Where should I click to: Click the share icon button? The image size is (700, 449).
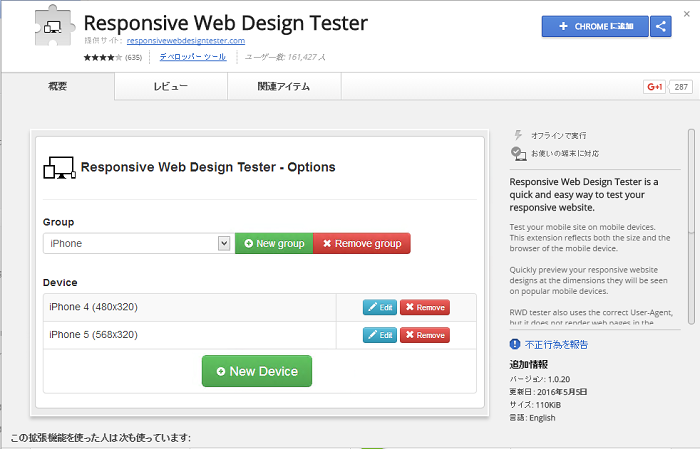[661, 26]
